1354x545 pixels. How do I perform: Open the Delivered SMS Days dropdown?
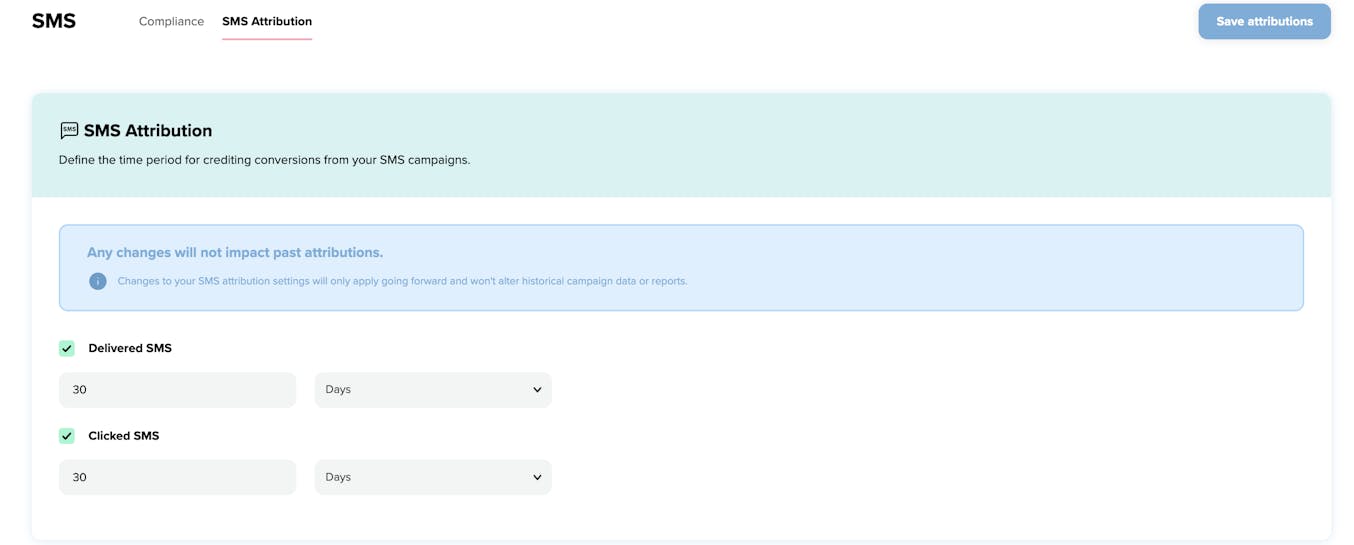pyautogui.click(x=433, y=390)
